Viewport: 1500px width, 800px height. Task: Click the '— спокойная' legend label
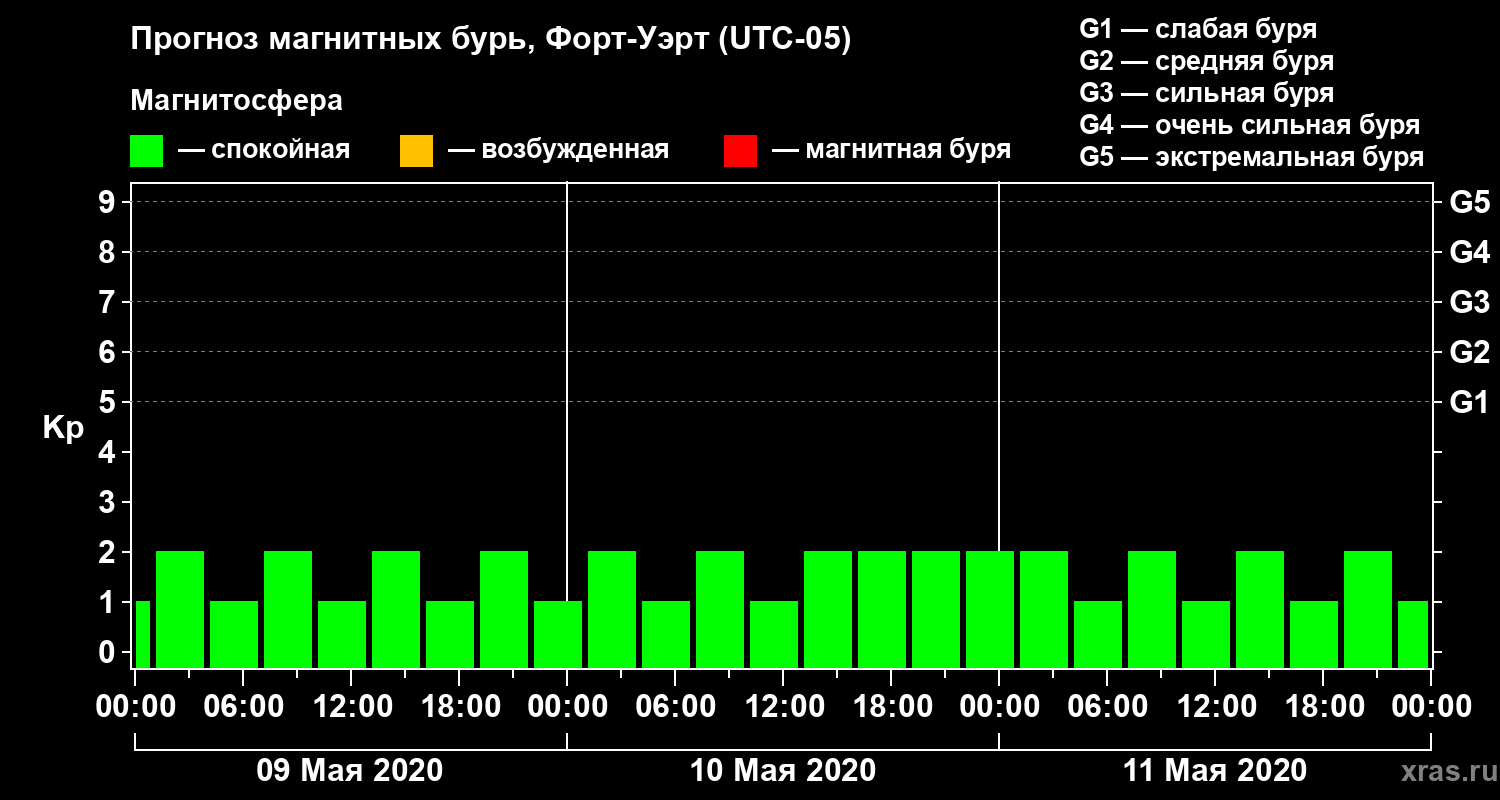point(264,151)
